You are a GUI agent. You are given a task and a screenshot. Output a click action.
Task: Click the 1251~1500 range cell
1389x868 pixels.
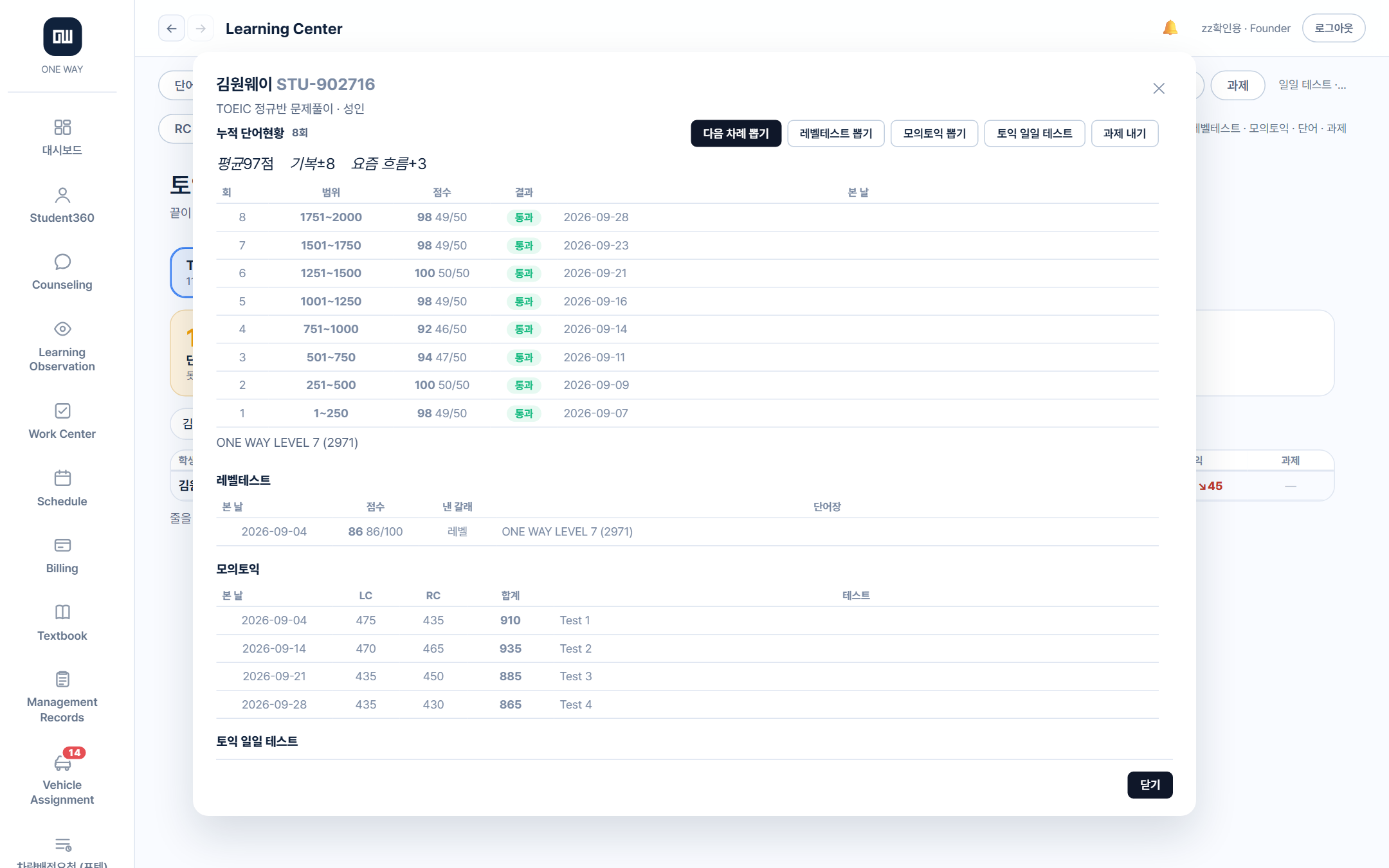point(331,273)
